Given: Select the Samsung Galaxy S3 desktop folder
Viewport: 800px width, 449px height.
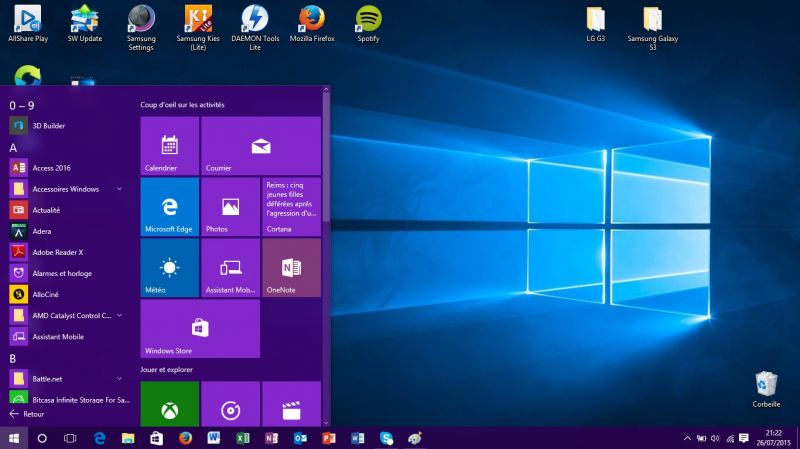Looking at the screenshot, I should point(653,28).
